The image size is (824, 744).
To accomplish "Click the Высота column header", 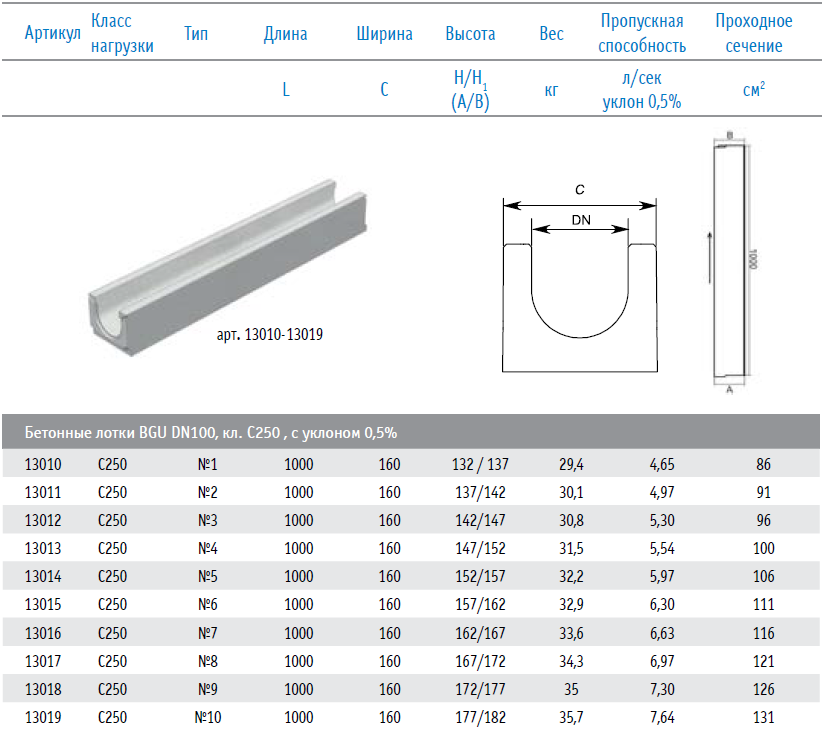I will coord(470,34).
